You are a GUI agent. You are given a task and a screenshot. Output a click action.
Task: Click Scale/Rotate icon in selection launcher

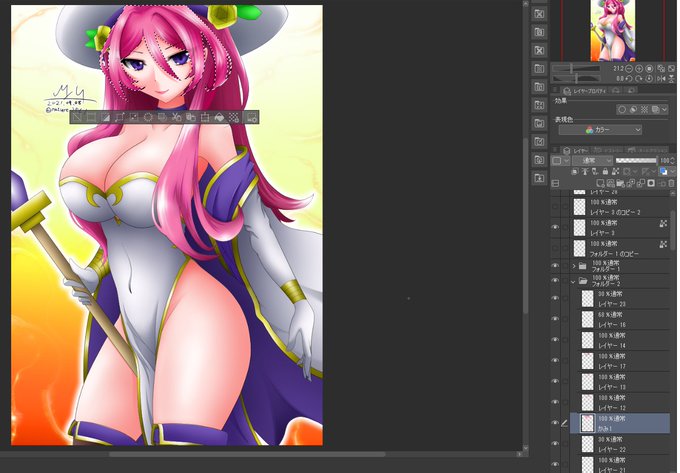(x=205, y=117)
